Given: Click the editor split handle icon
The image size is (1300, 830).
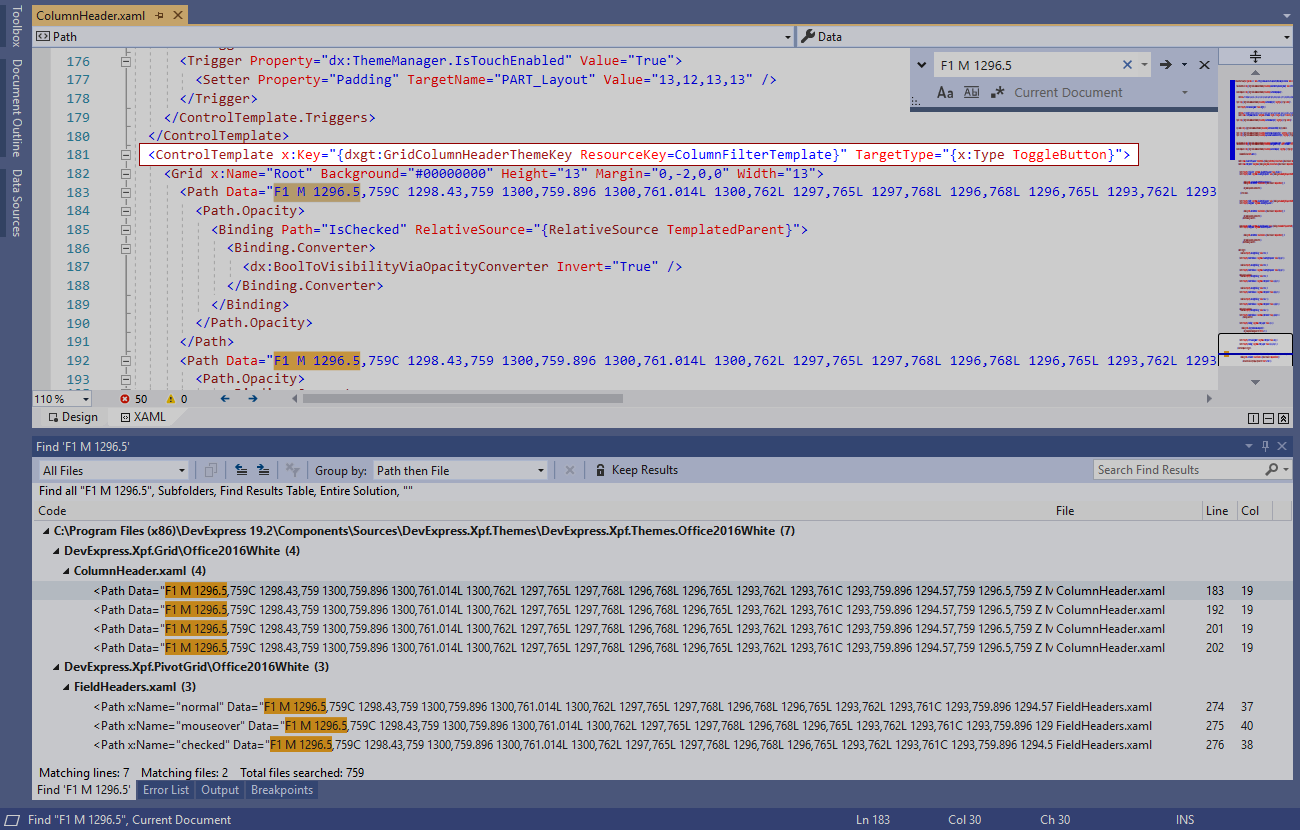Looking at the screenshot, I should click(1255, 56).
